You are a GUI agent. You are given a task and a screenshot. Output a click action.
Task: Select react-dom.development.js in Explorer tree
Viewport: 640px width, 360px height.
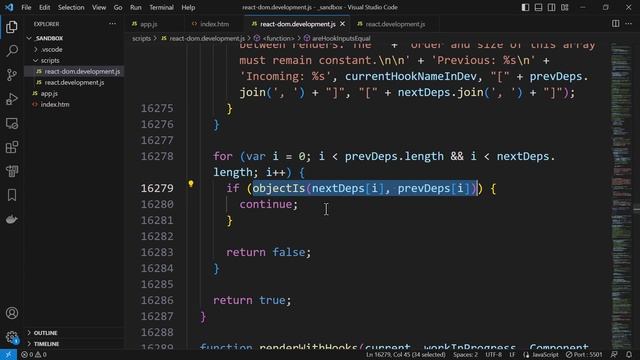point(74,71)
